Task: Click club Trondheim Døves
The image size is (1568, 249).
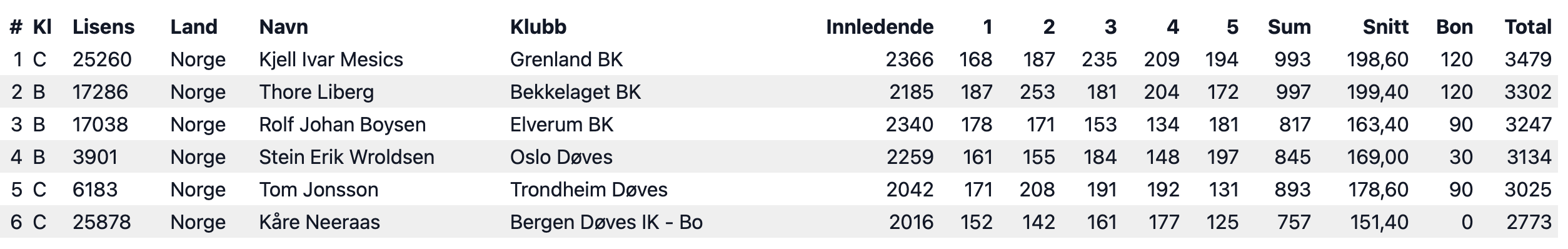Action: click(588, 190)
